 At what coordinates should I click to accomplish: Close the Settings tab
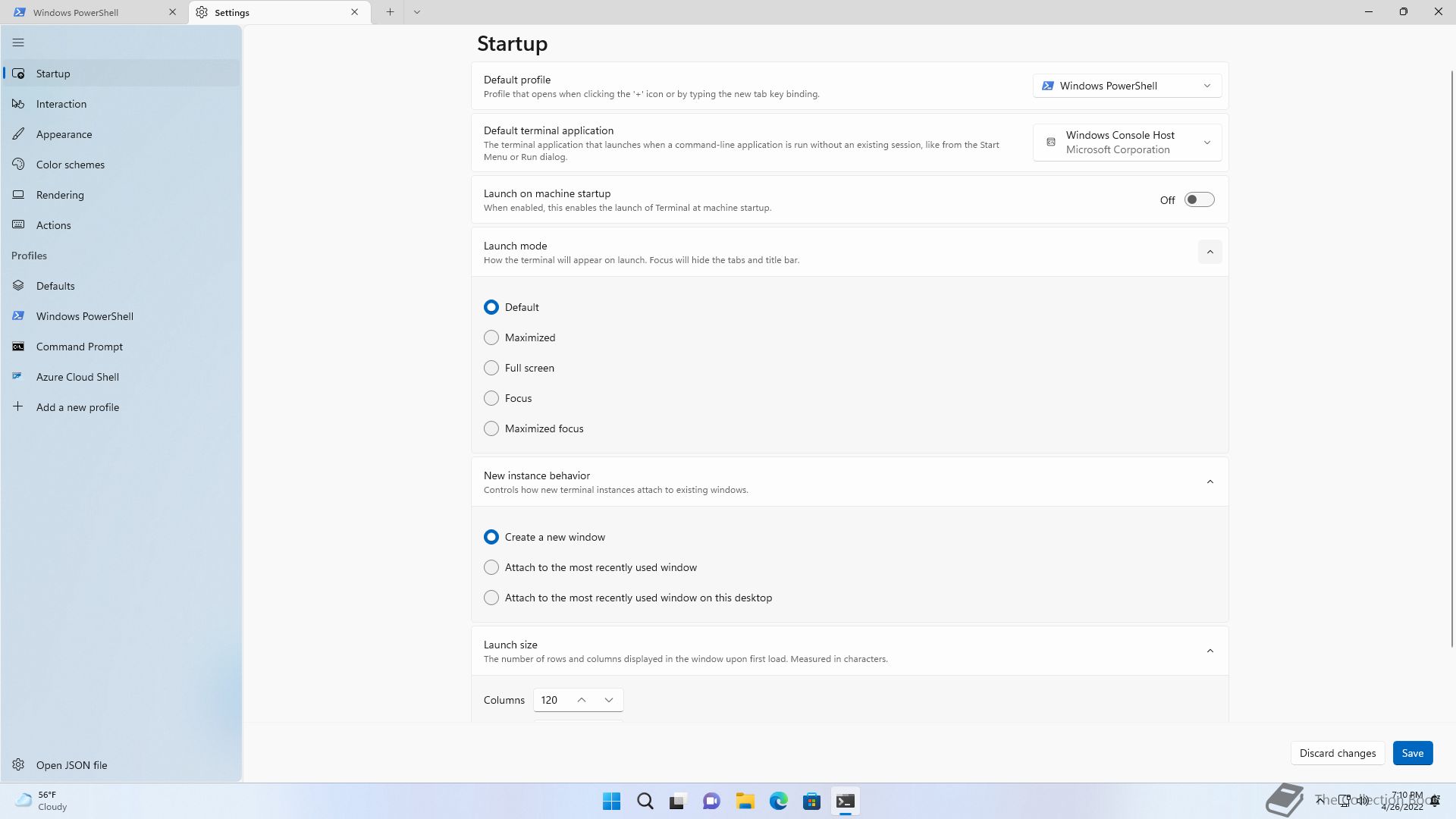tap(355, 12)
